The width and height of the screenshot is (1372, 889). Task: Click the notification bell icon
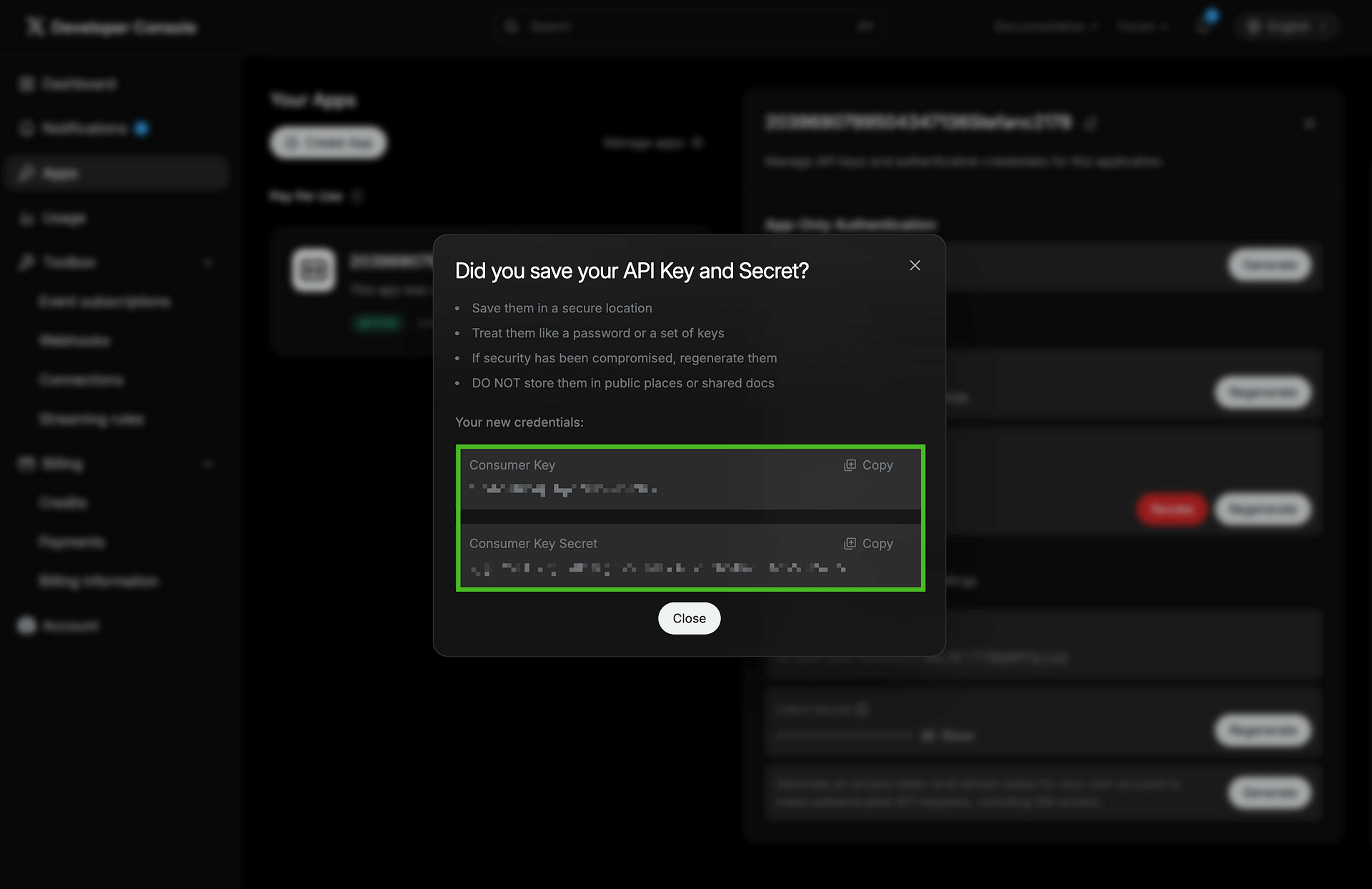1205,27
